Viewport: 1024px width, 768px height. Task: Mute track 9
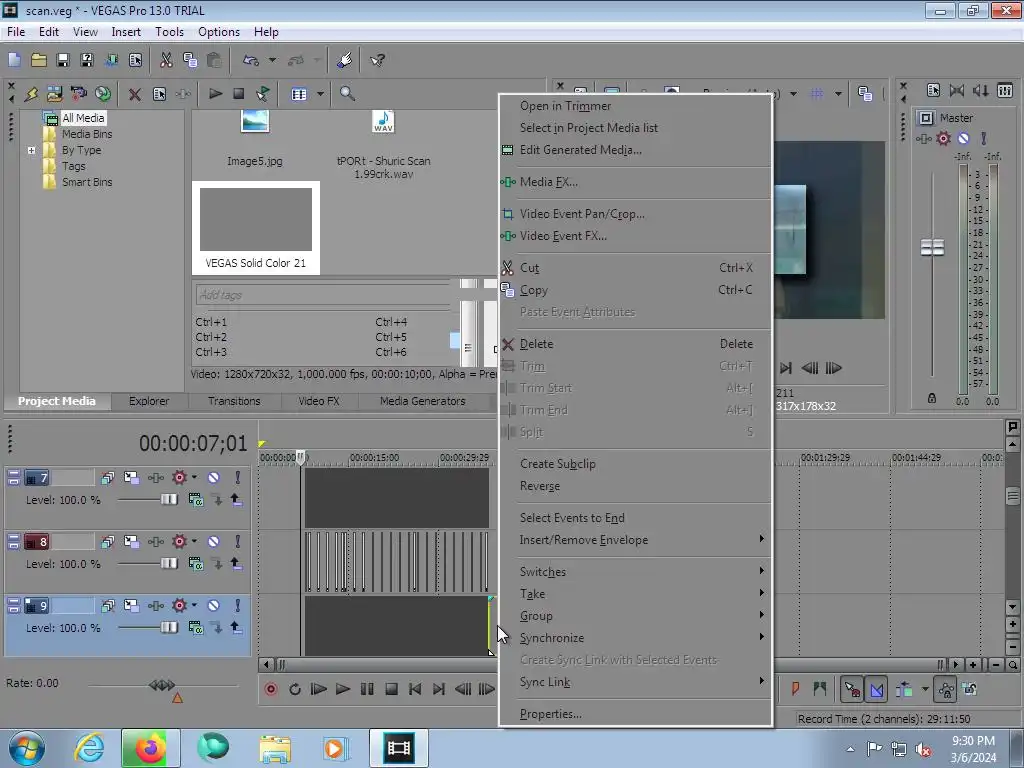[214, 606]
